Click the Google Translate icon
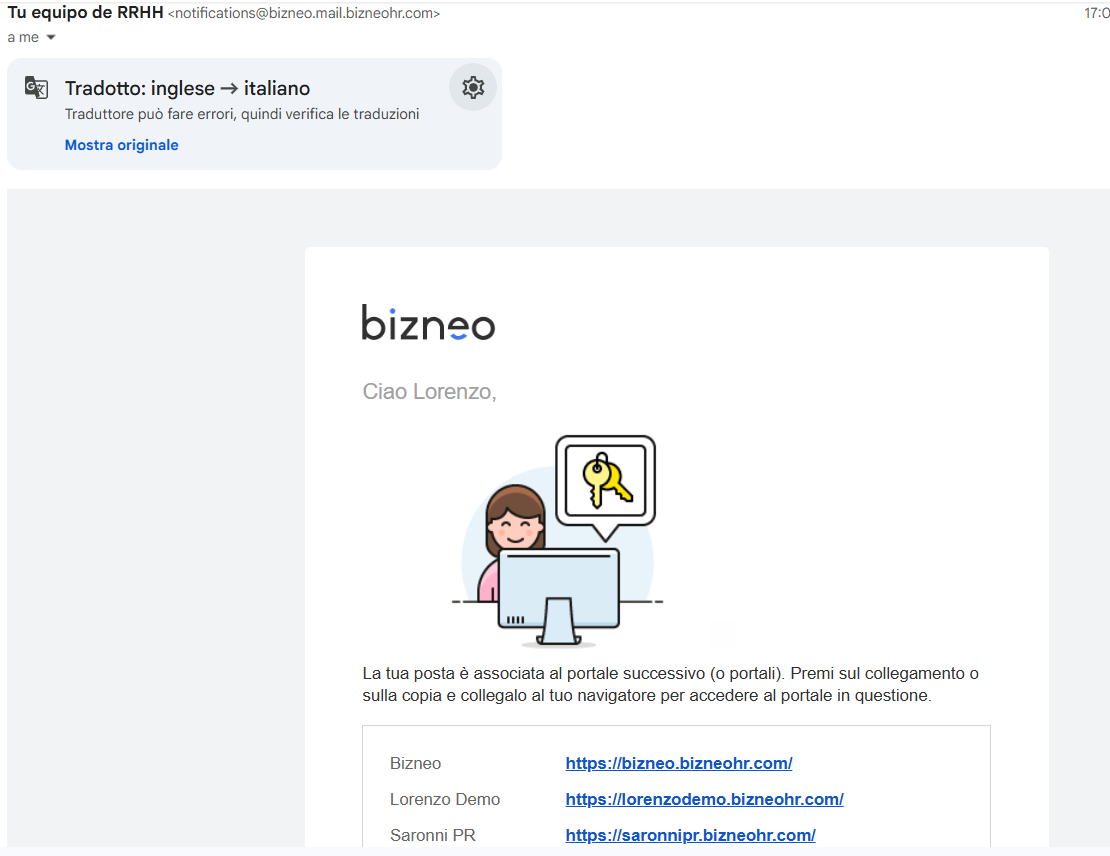 tap(36, 88)
